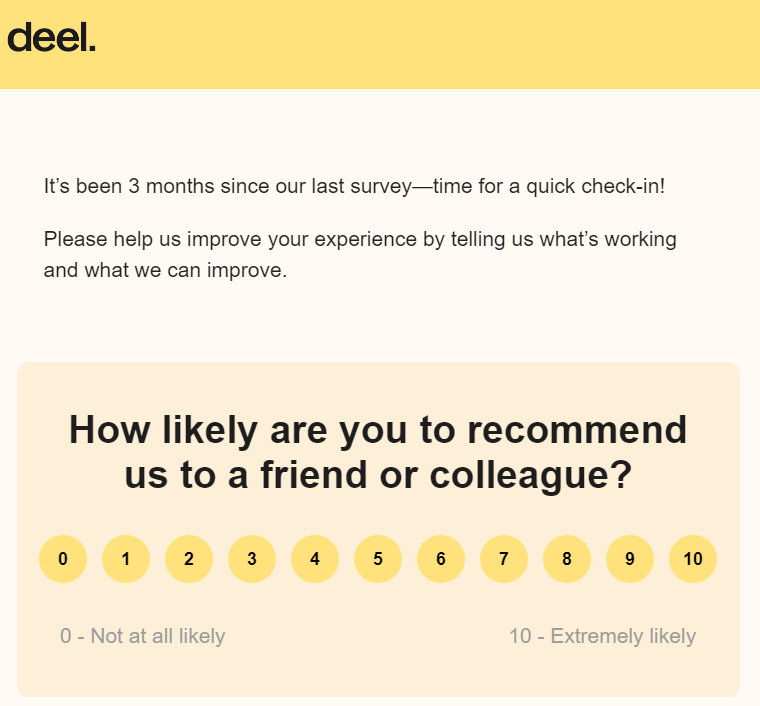Rate likelihood as 4
The image size is (760, 706).
[315, 559]
